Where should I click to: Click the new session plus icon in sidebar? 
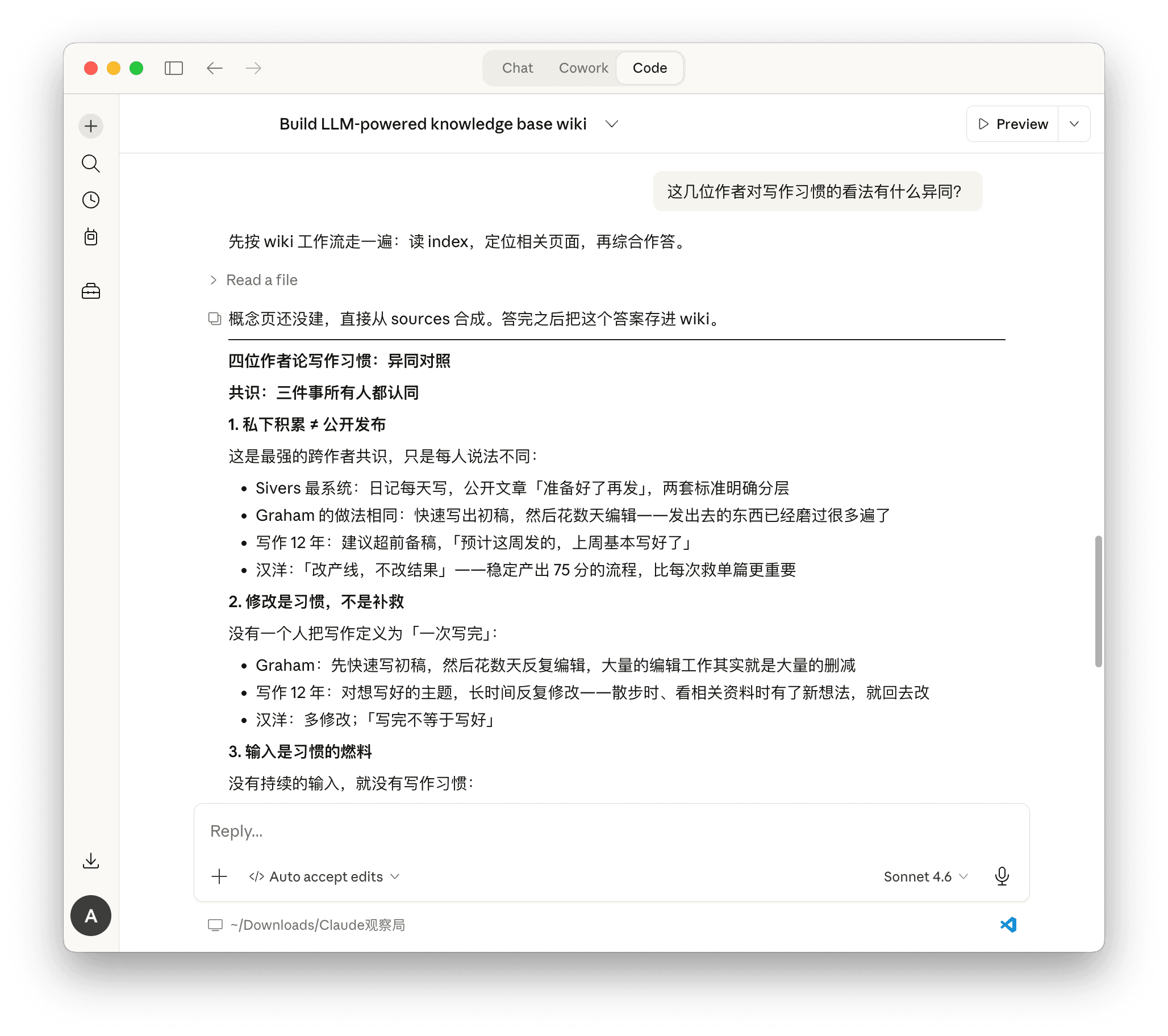91,126
